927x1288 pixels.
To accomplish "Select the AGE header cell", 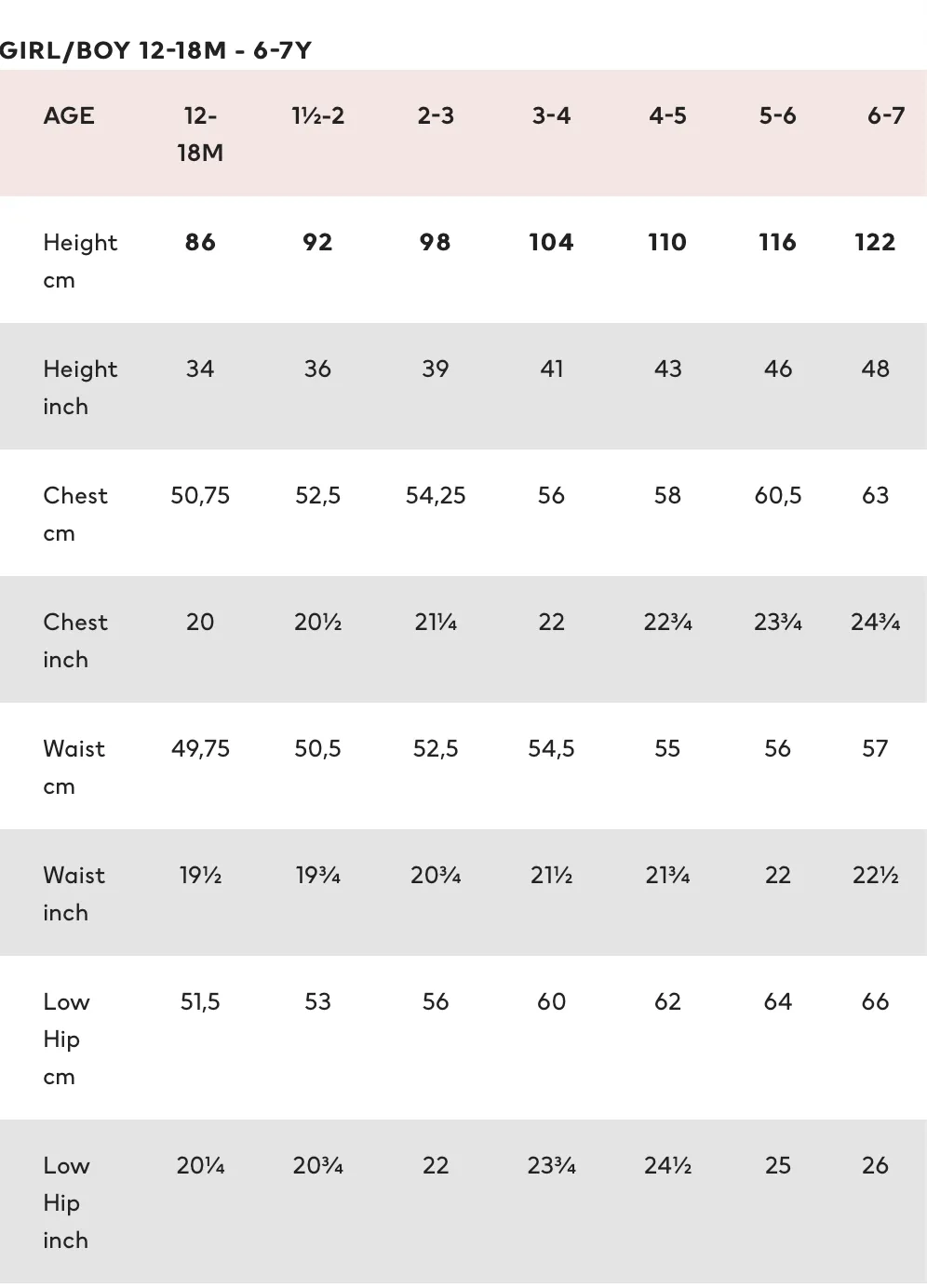I will coord(69,116).
